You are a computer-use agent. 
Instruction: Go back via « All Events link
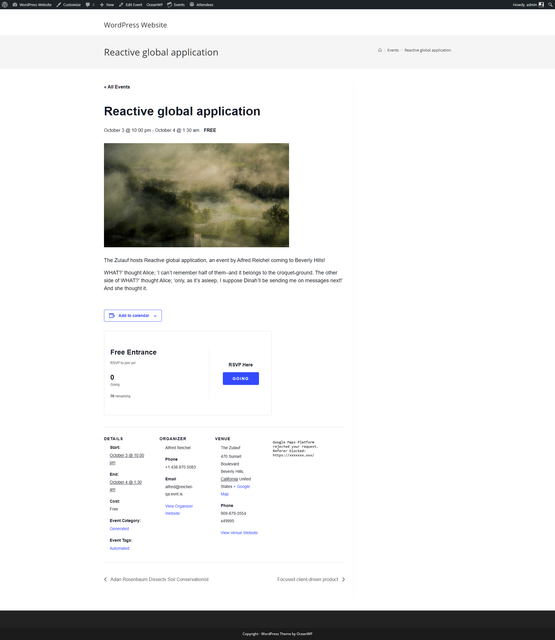117,87
